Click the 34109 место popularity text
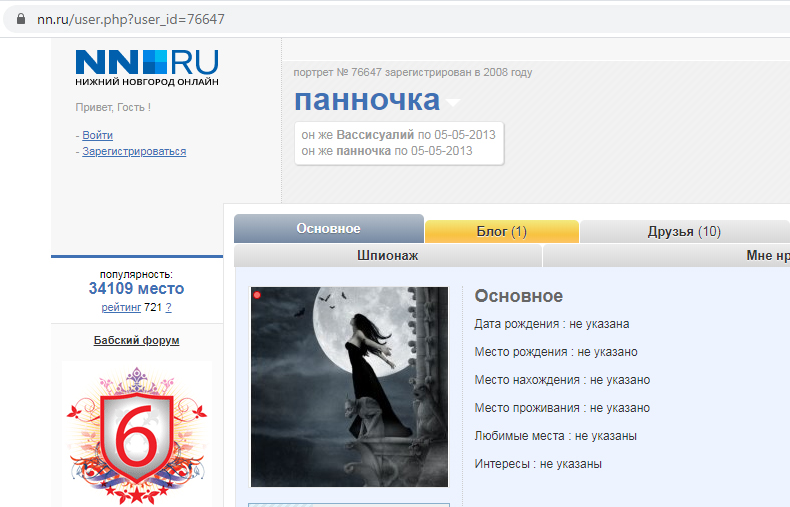This screenshot has width=790, height=507. click(137, 288)
